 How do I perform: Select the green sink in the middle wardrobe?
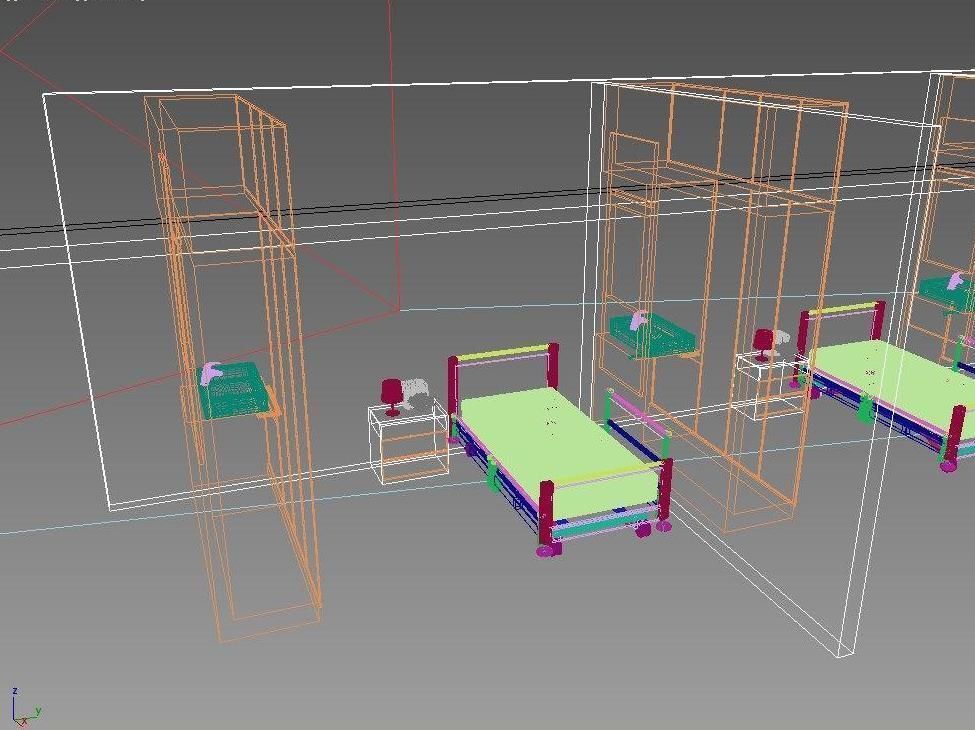pyautogui.click(x=653, y=336)
